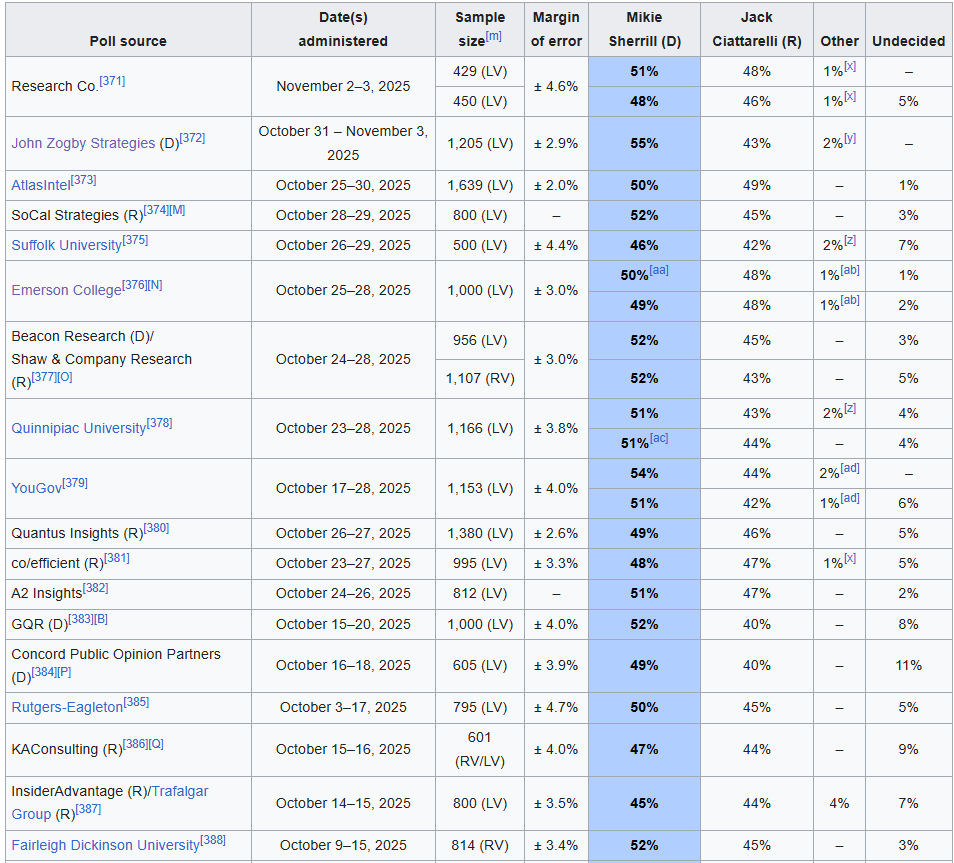The height and width of the screenshot is (863, 954).
Task: Open citation 385 beside Rutgers-Eagleton
Action: (x=136, y=702)
